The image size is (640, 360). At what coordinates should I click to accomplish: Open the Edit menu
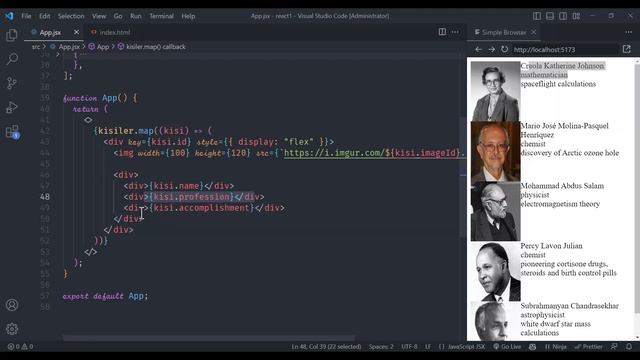44,16
